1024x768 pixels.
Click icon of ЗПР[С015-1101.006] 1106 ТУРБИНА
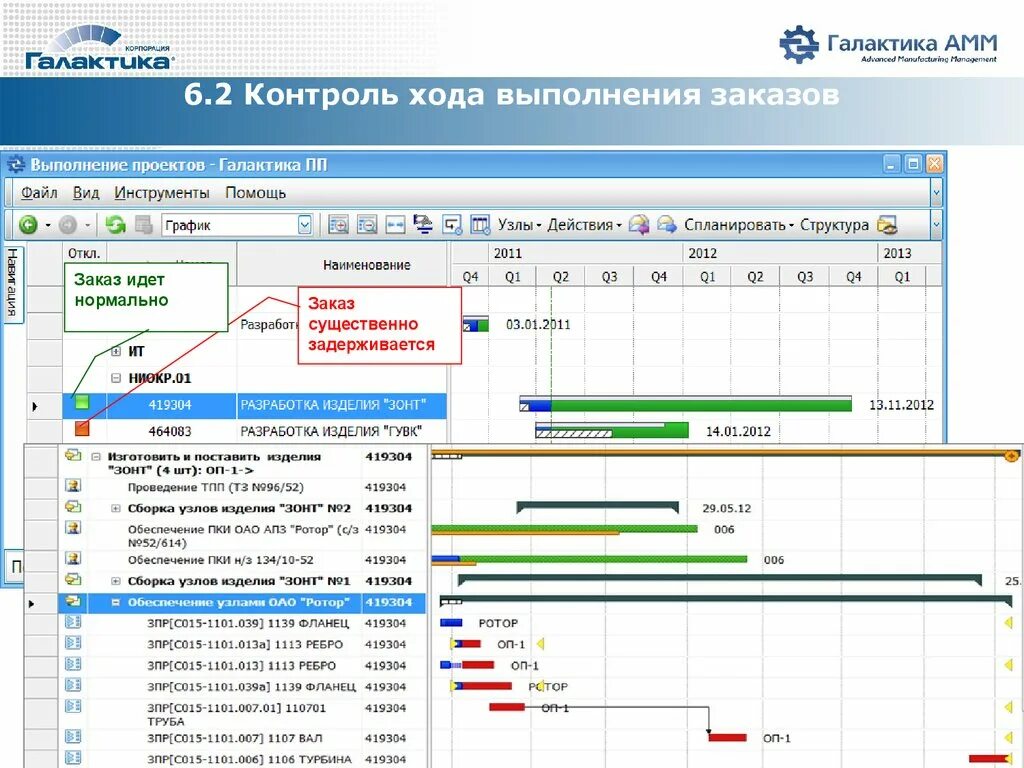point(73,758)
